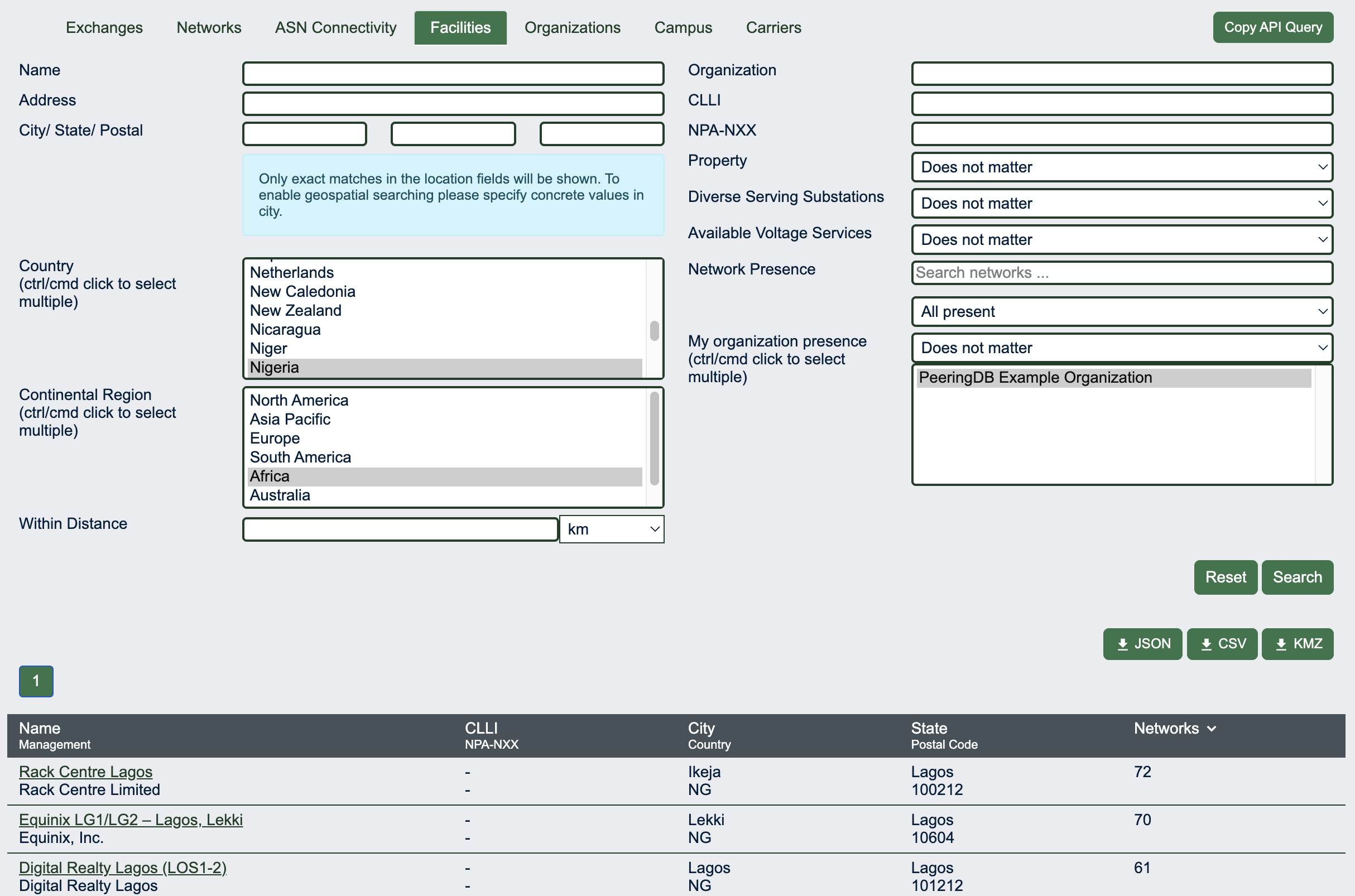Sort by the CLLI column header
1355x896 pixels.
pos(481,728)
